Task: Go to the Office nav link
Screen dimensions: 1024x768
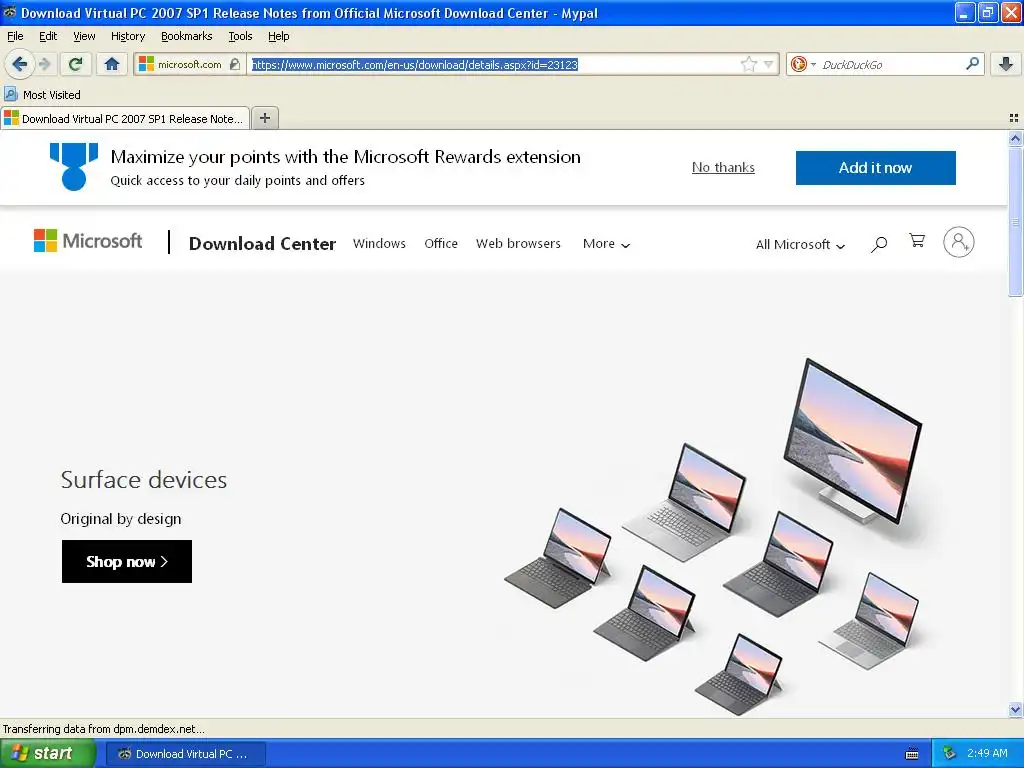Action: (441, 243)
